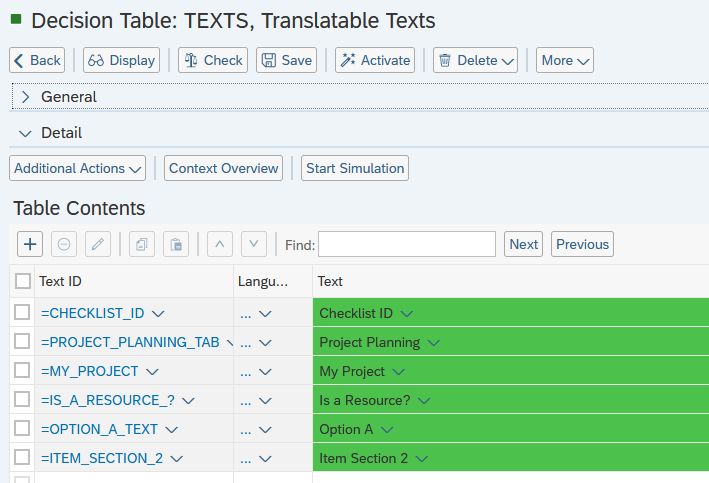This screenshot has height=483, width=709.
Task: Click the Start Simulation button
Action: pyautogui.click(x=355, y=168)
